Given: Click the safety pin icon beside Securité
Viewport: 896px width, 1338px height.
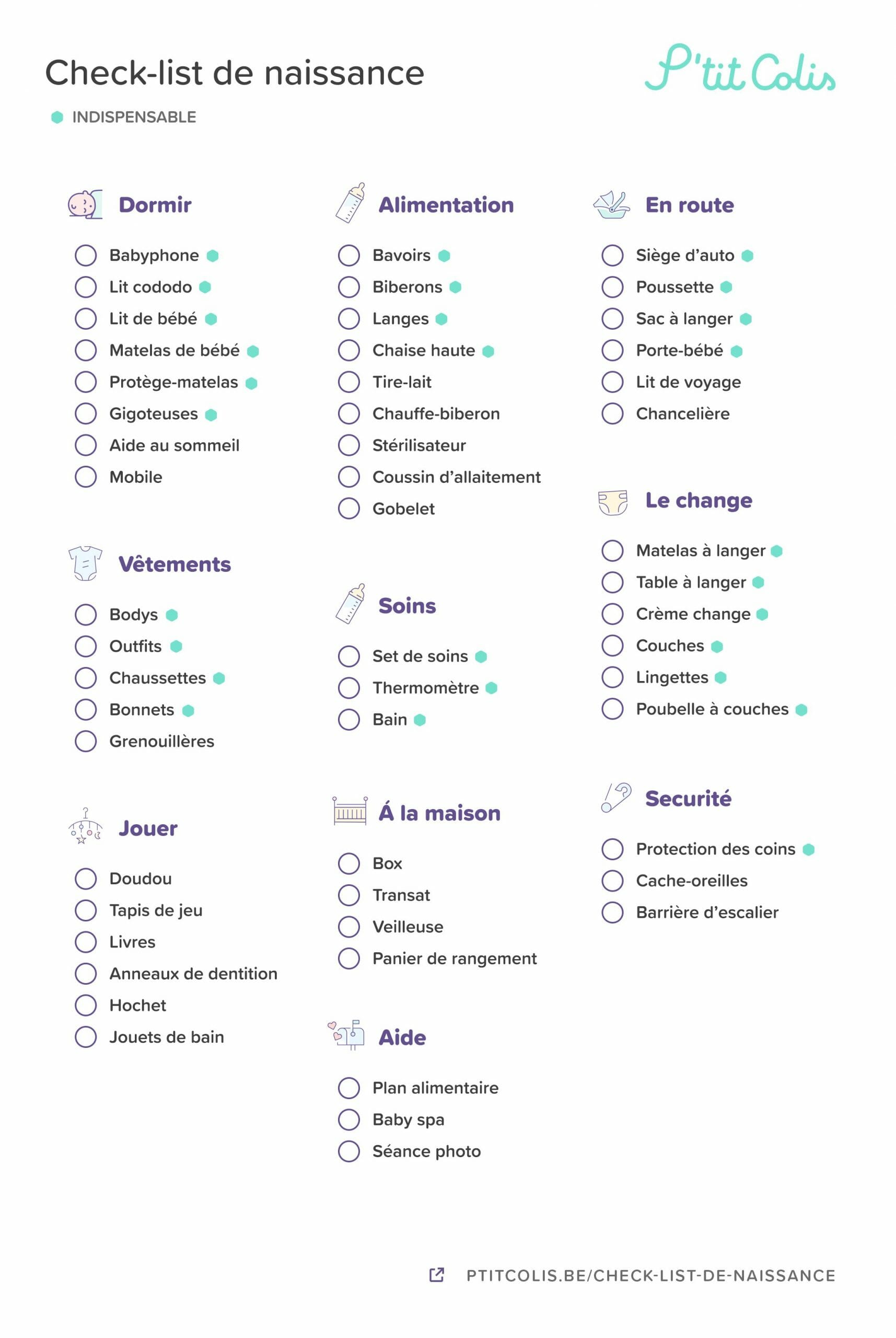Looking at the screenshot, I should (616, 798).
